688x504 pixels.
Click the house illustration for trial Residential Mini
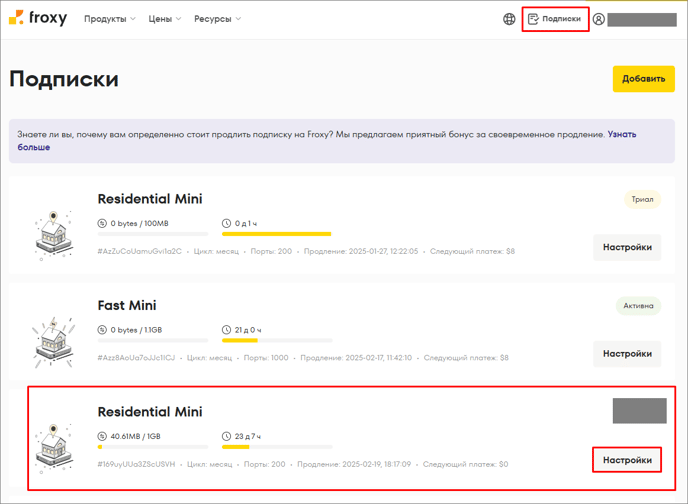54,236
